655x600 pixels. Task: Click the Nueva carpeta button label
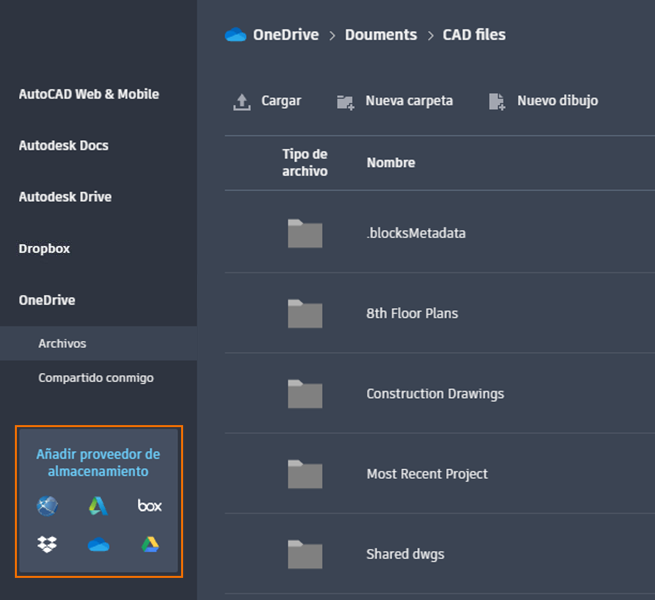coord(409,101)
